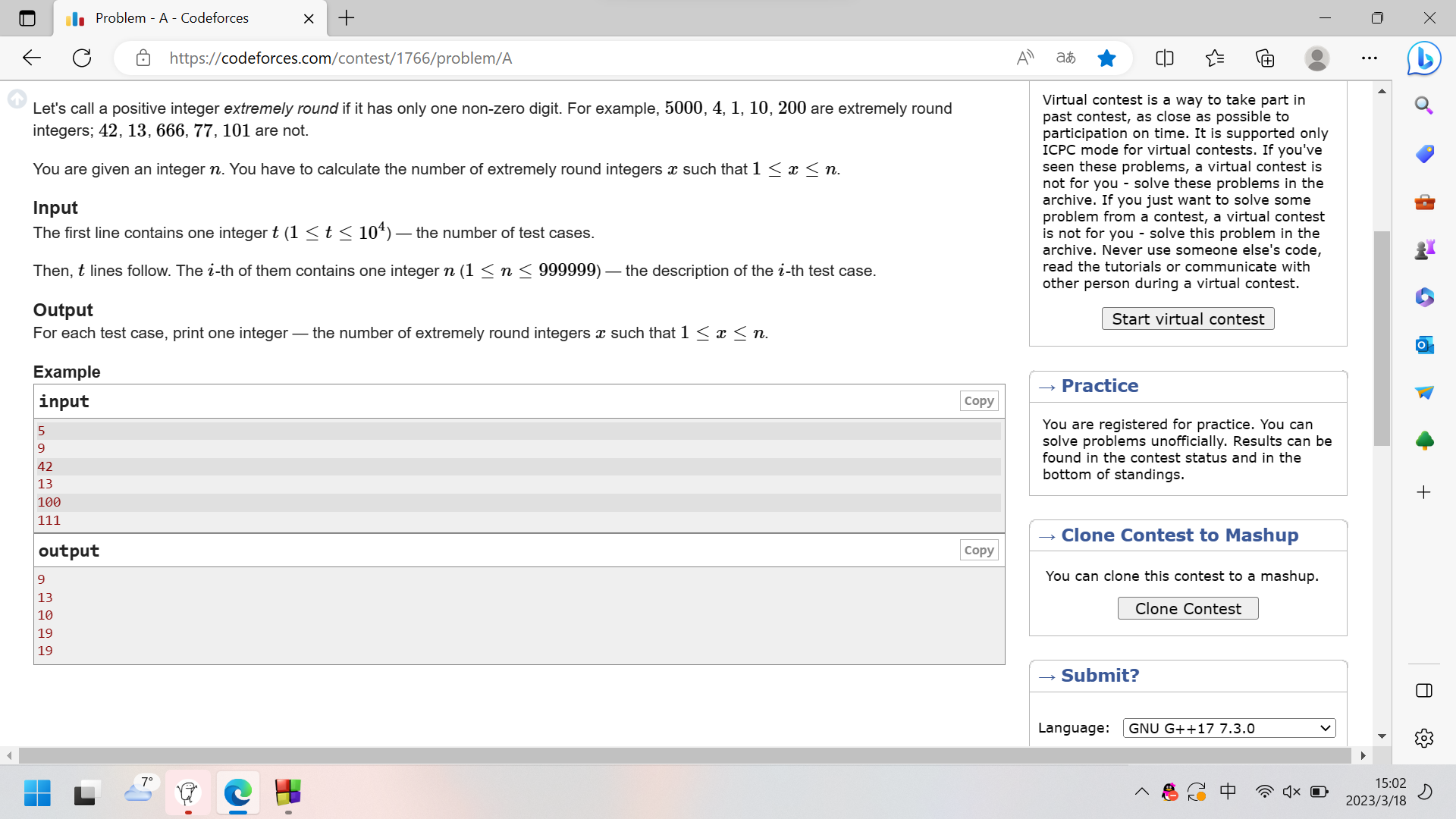
Task: Show hidden system tray icons chevron
Action: (x=1141, y=792)
